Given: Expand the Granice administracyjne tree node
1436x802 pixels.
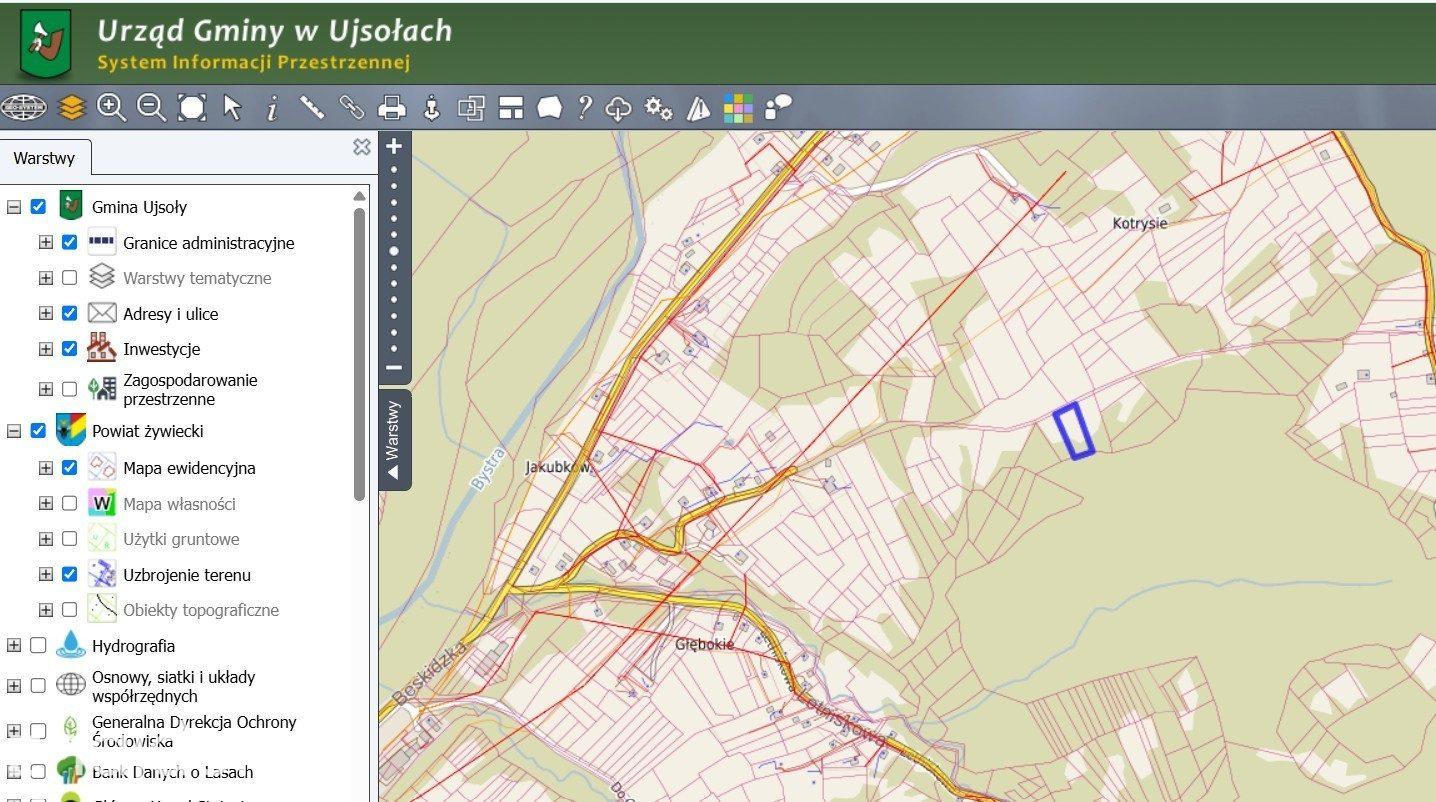Looking at the screenshot, I should [x=45, y=242].
